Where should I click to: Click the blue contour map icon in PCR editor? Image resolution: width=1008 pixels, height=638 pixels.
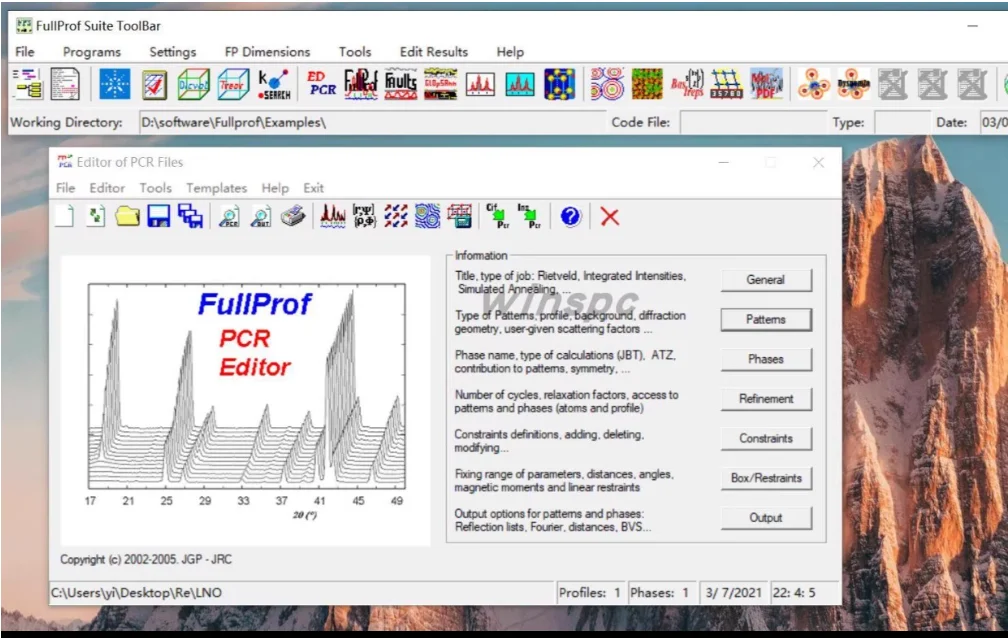(x=428, y=216)
